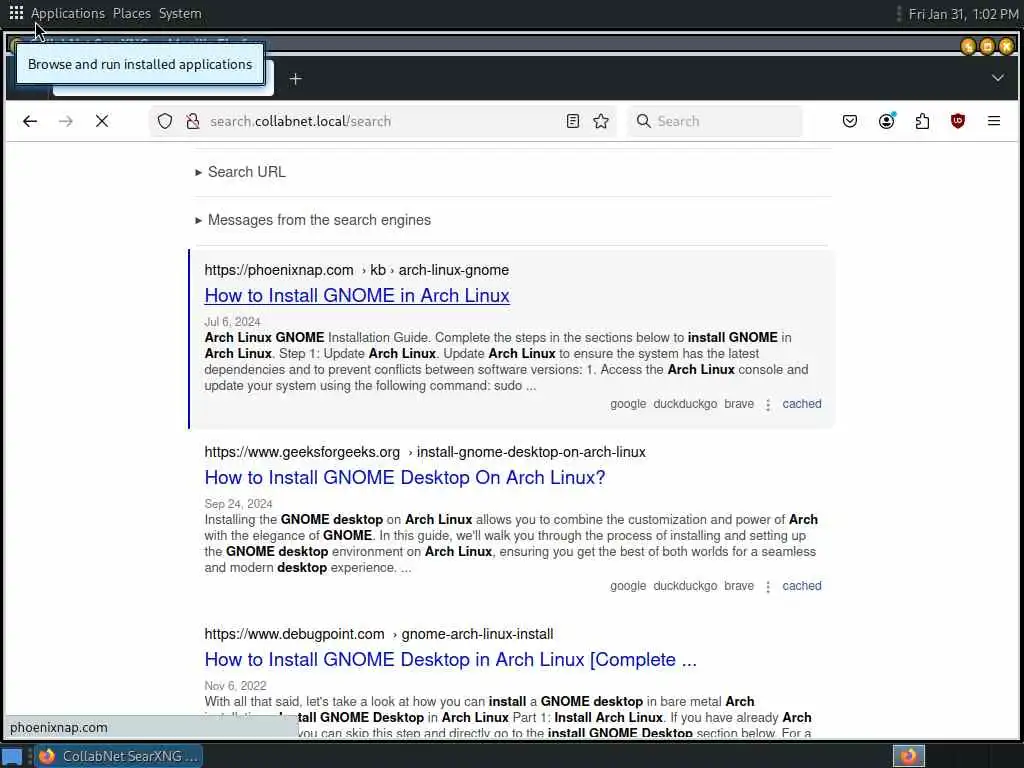Open the System menu
Image resolution: width=1024 pixels, height=768 pixels.
pos(180,13)
